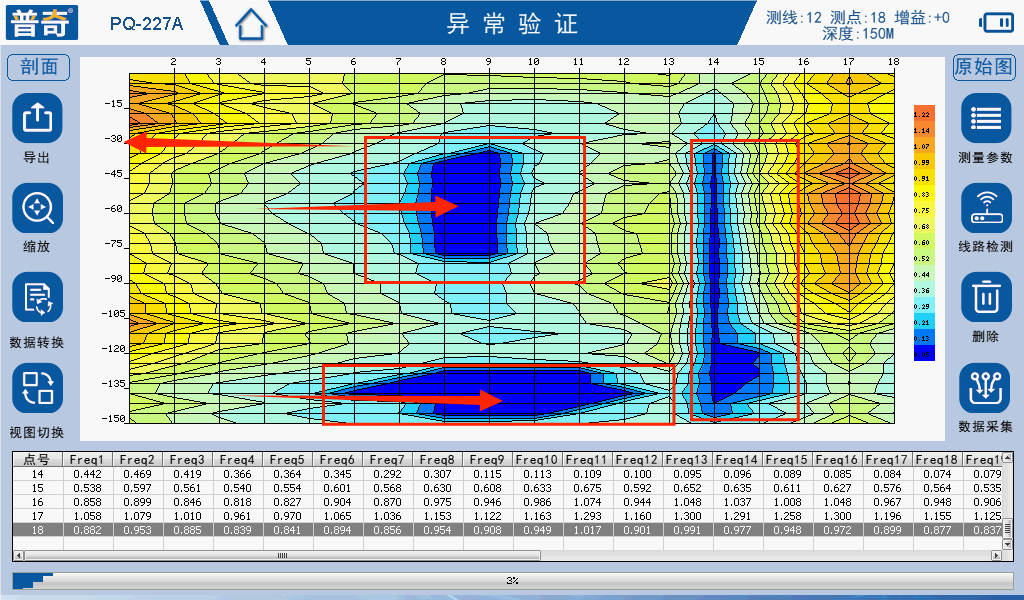
Task: Click the color scale legend bar
Action: point(923,231)
